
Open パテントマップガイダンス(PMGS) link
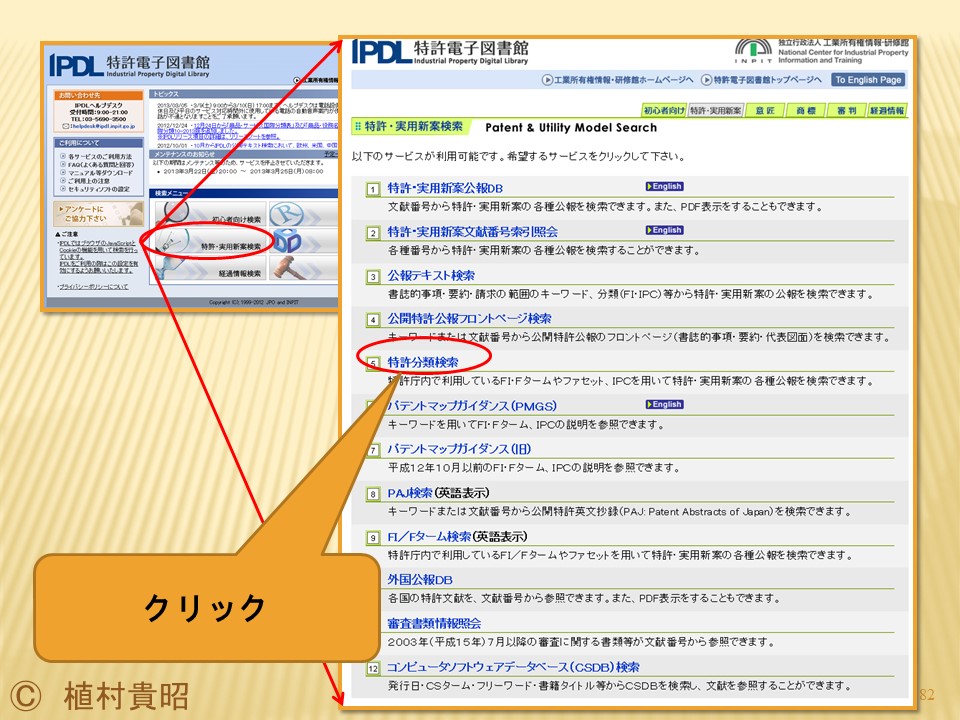point(472,406)
